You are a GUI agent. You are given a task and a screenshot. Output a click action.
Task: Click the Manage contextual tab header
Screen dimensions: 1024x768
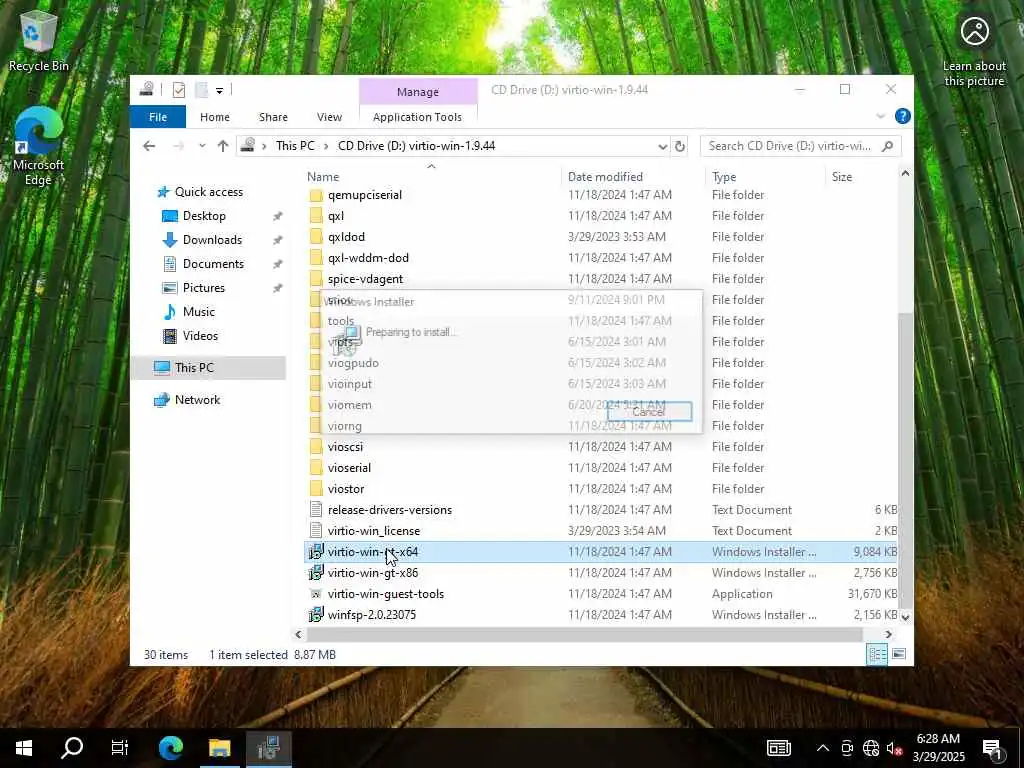(x=418, y=92)
